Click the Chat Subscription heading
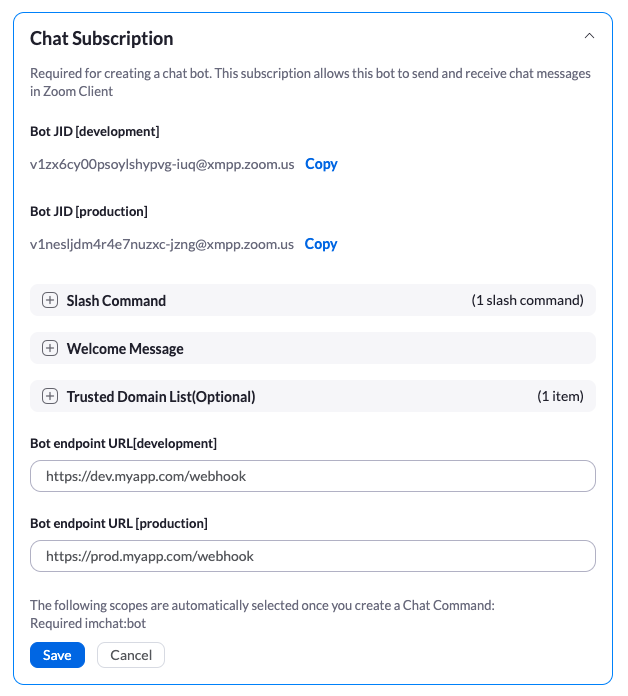The height and width of the screenshot is (696, 628). (102, 39)
